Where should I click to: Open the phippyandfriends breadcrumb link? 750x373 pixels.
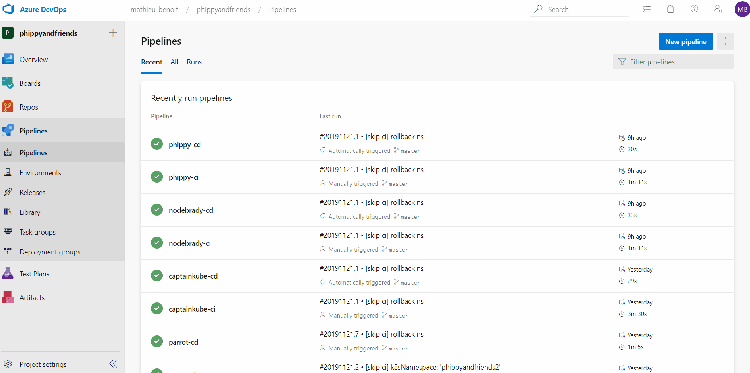pos(223,10)
